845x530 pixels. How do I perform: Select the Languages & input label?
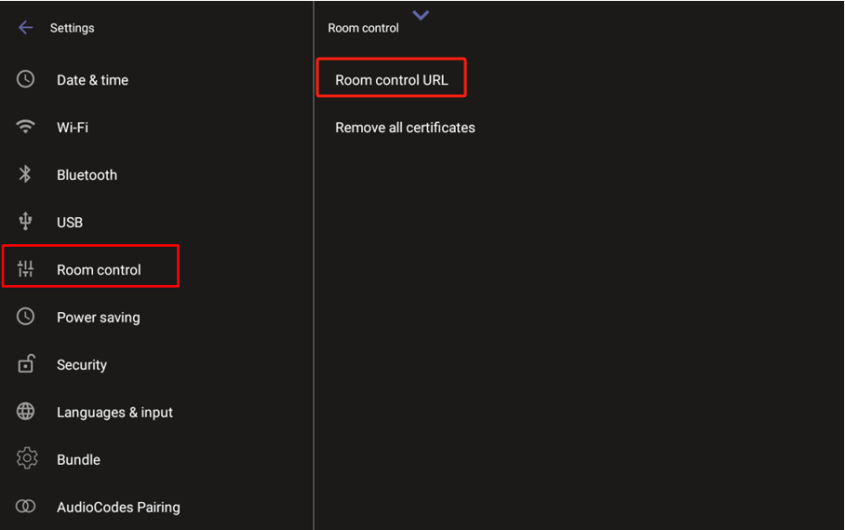tap(115, 412)
